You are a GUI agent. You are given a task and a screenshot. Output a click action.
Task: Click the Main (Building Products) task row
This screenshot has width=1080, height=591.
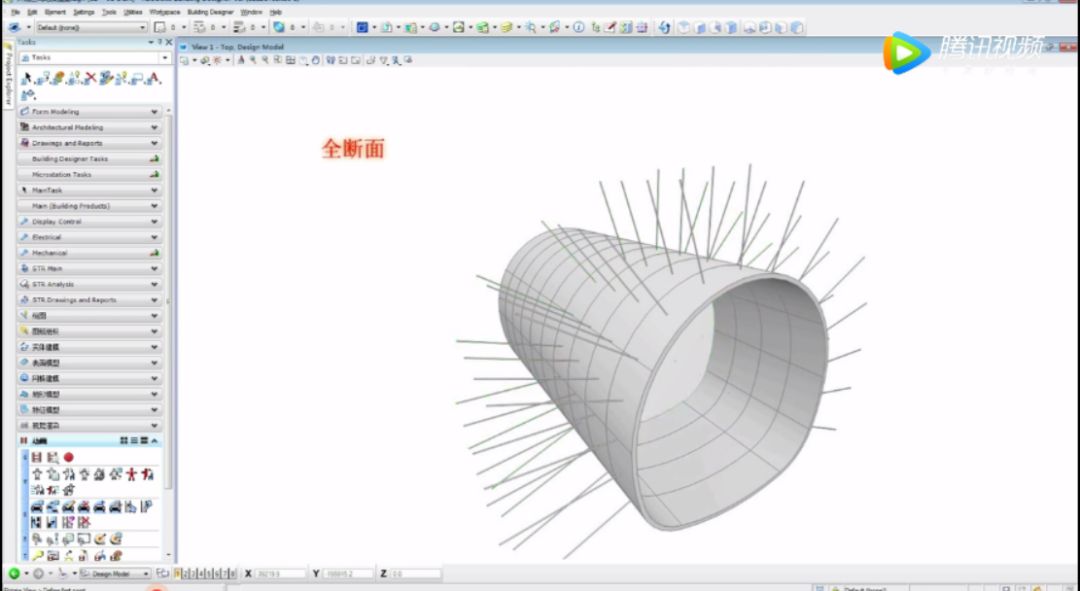pyautogui.click(x=90, y=206)
